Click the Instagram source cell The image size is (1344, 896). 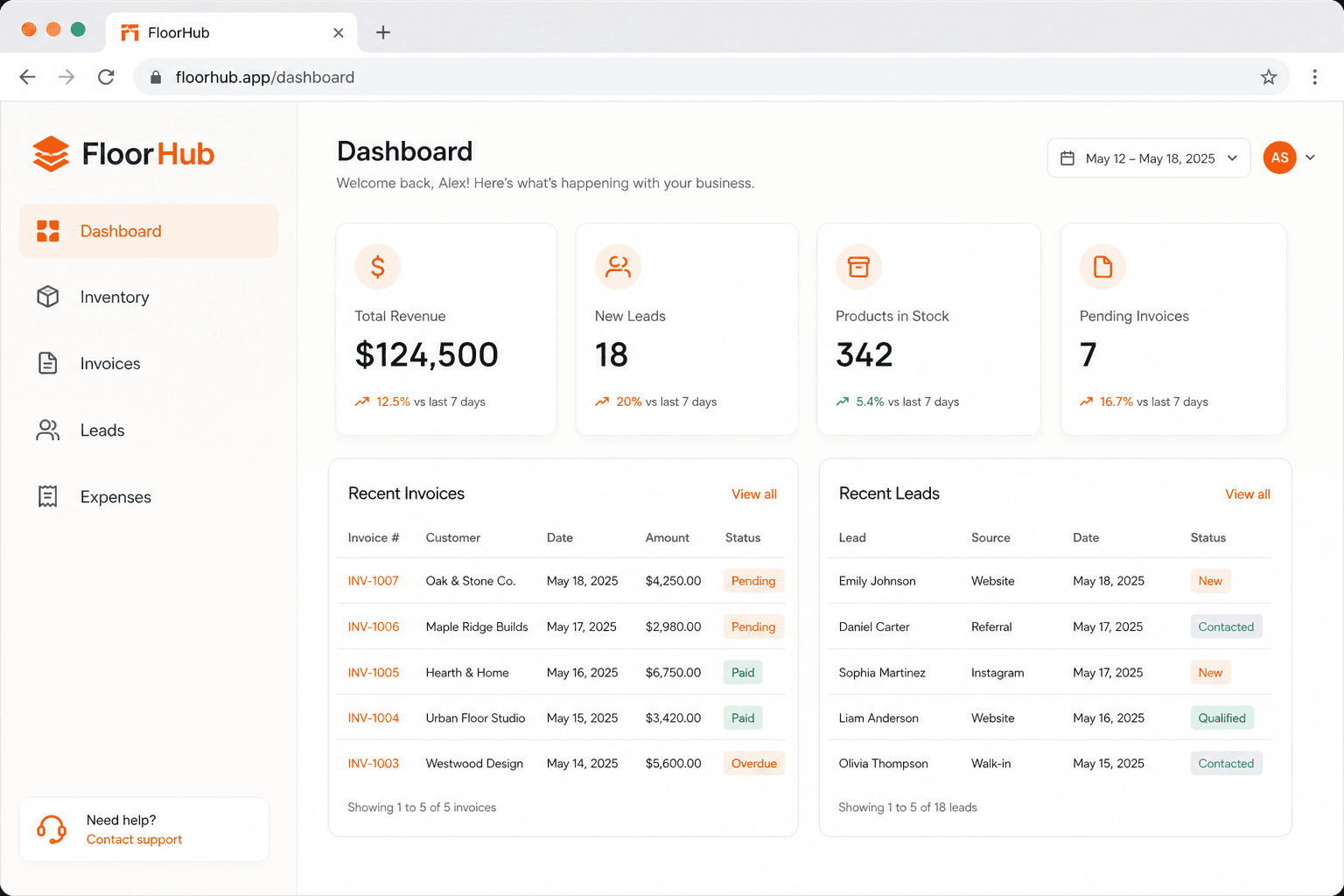tap(997, 672)
